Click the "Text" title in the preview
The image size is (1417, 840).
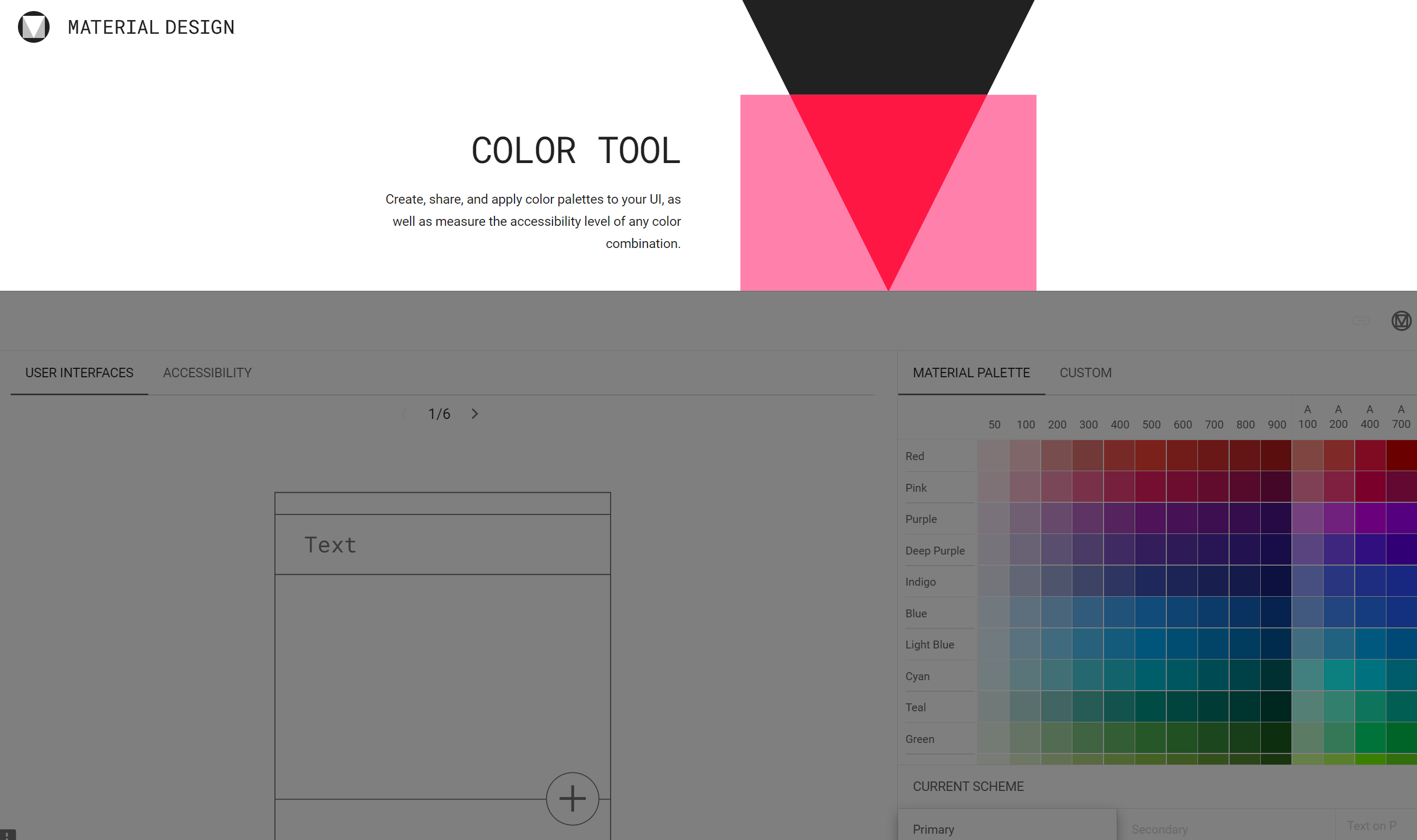(330, 545)
